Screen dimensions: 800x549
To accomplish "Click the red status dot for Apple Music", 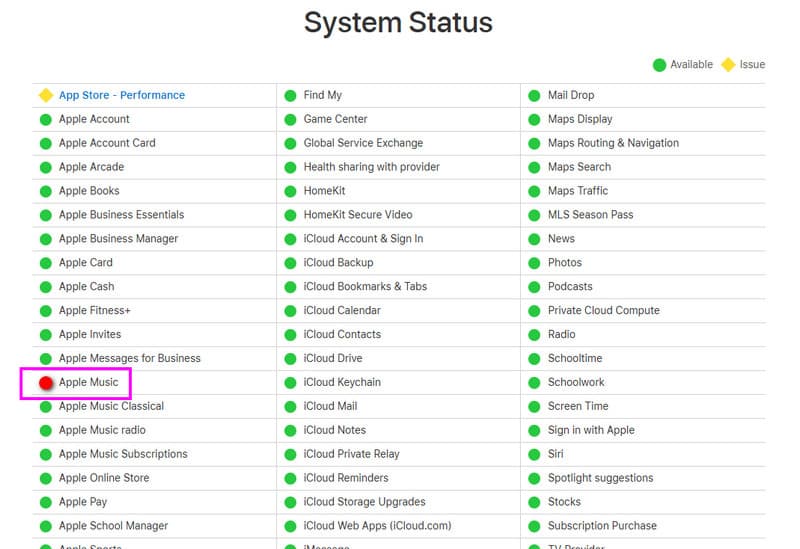I will 45,383.
